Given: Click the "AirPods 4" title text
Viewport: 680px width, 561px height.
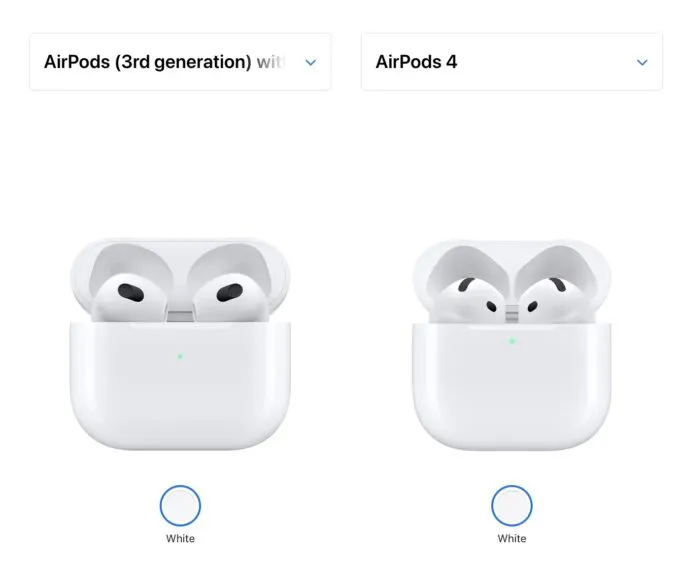Looking at the screenshot, I should pyautogui.click(x=416, y=62).
